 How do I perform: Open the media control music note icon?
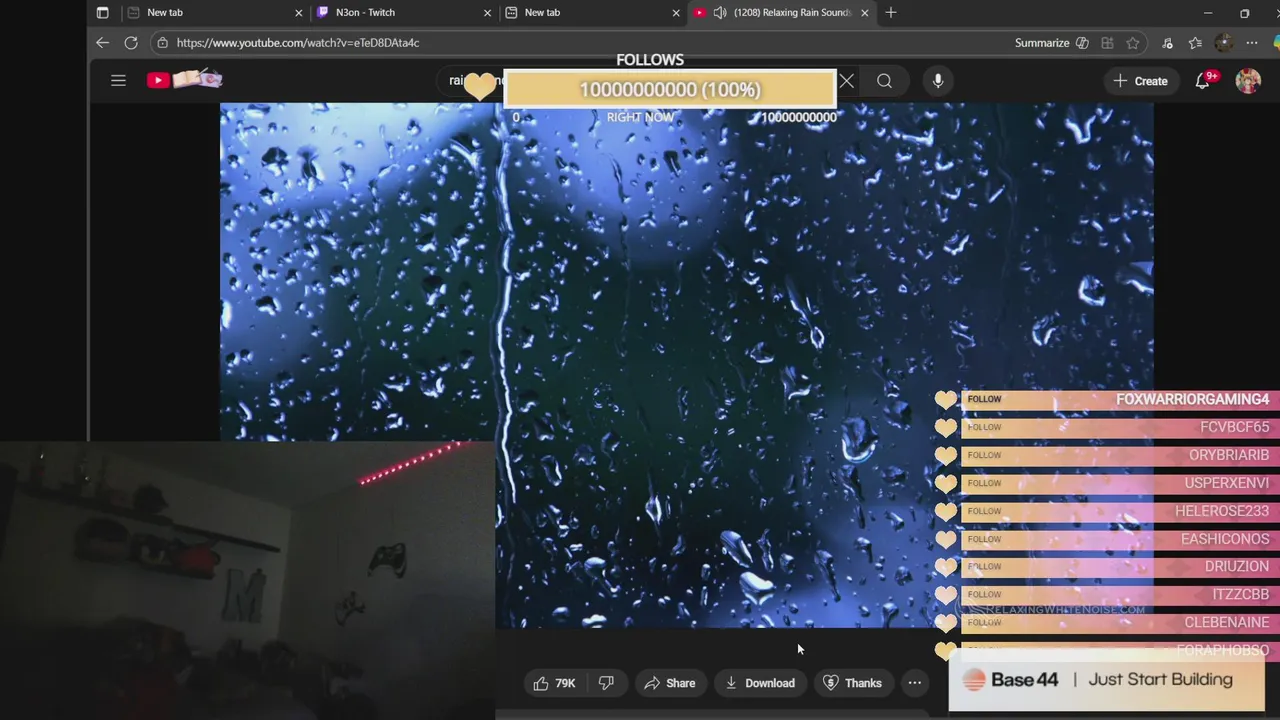pos(1167,43)
